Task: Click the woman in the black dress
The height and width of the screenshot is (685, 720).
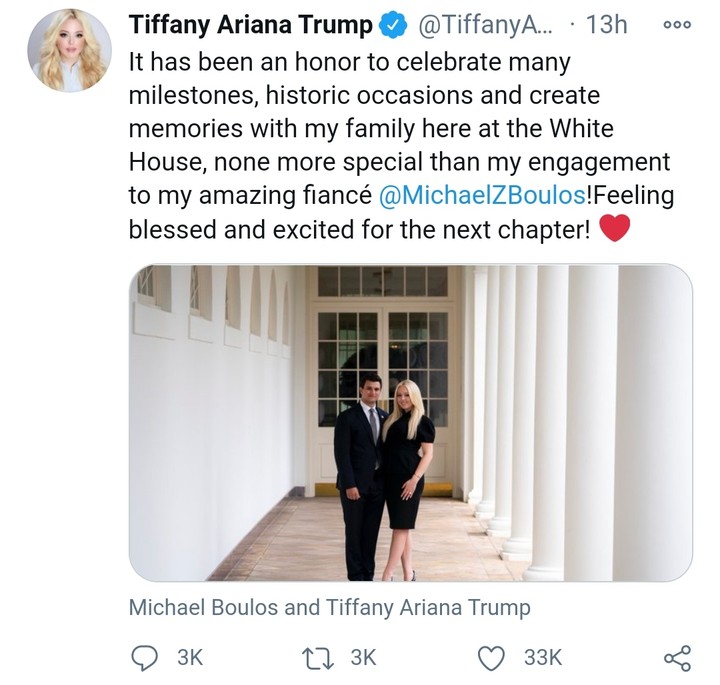Action: (x=406, y=480)
